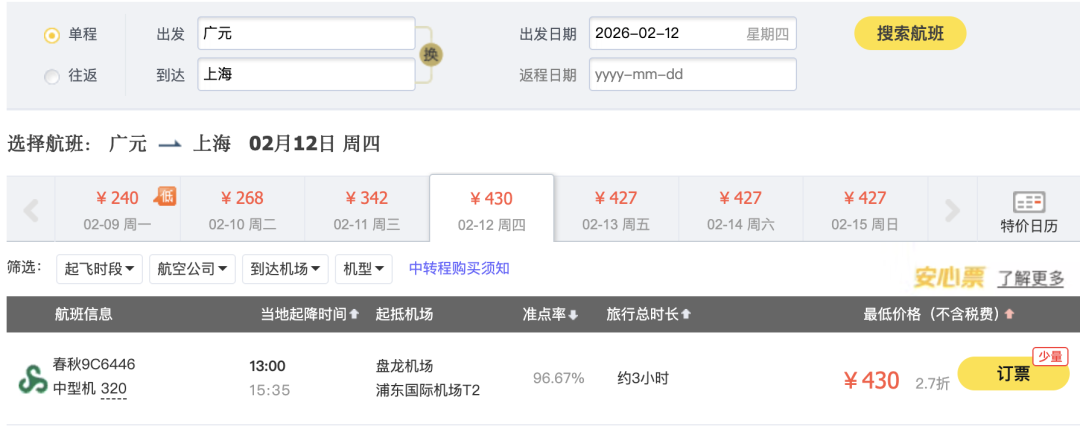
Task: Click the 2.7折 discount text
Action: [932, 383]
